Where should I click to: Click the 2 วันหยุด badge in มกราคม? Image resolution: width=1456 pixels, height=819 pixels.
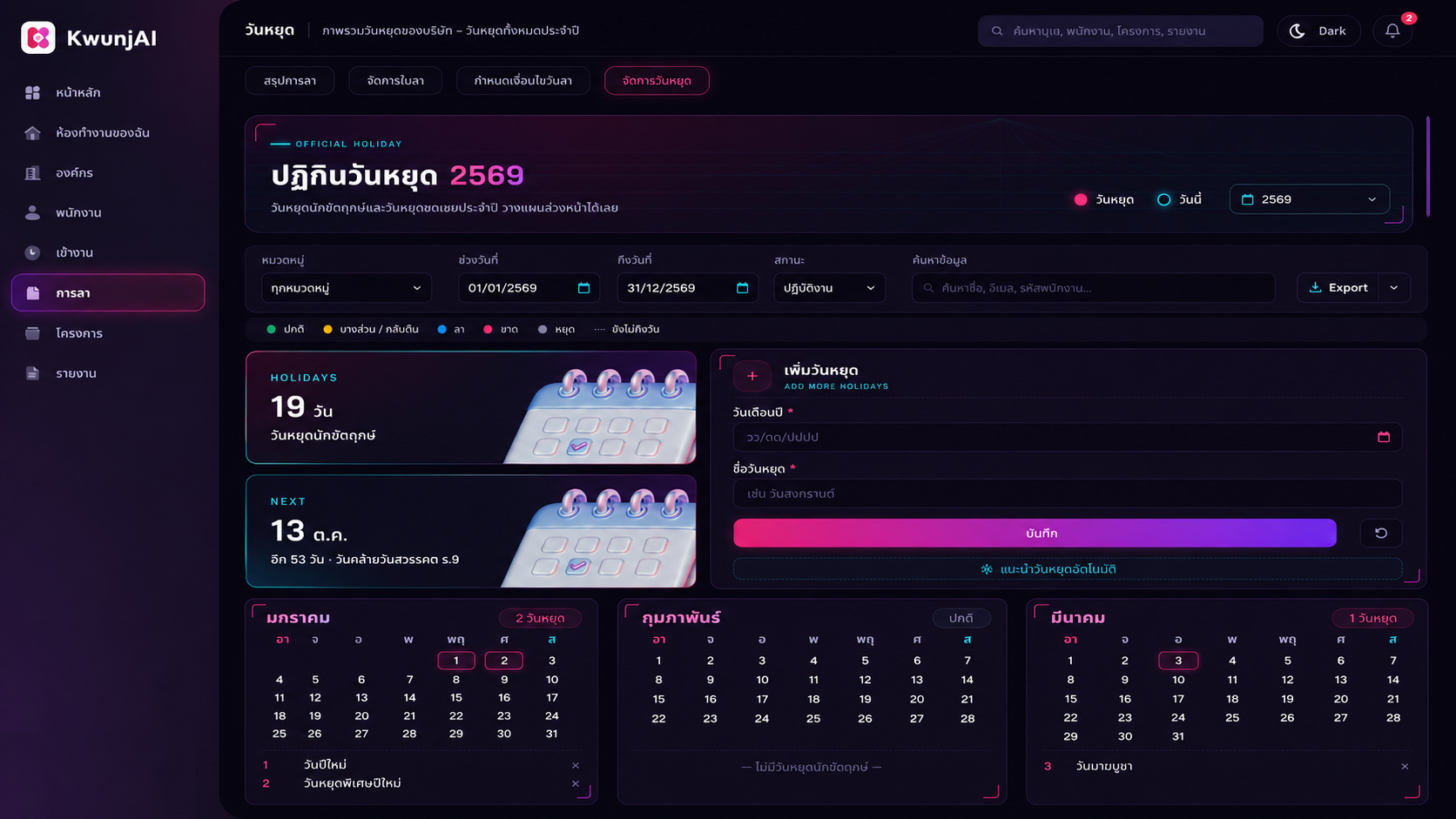coord(540,618)
